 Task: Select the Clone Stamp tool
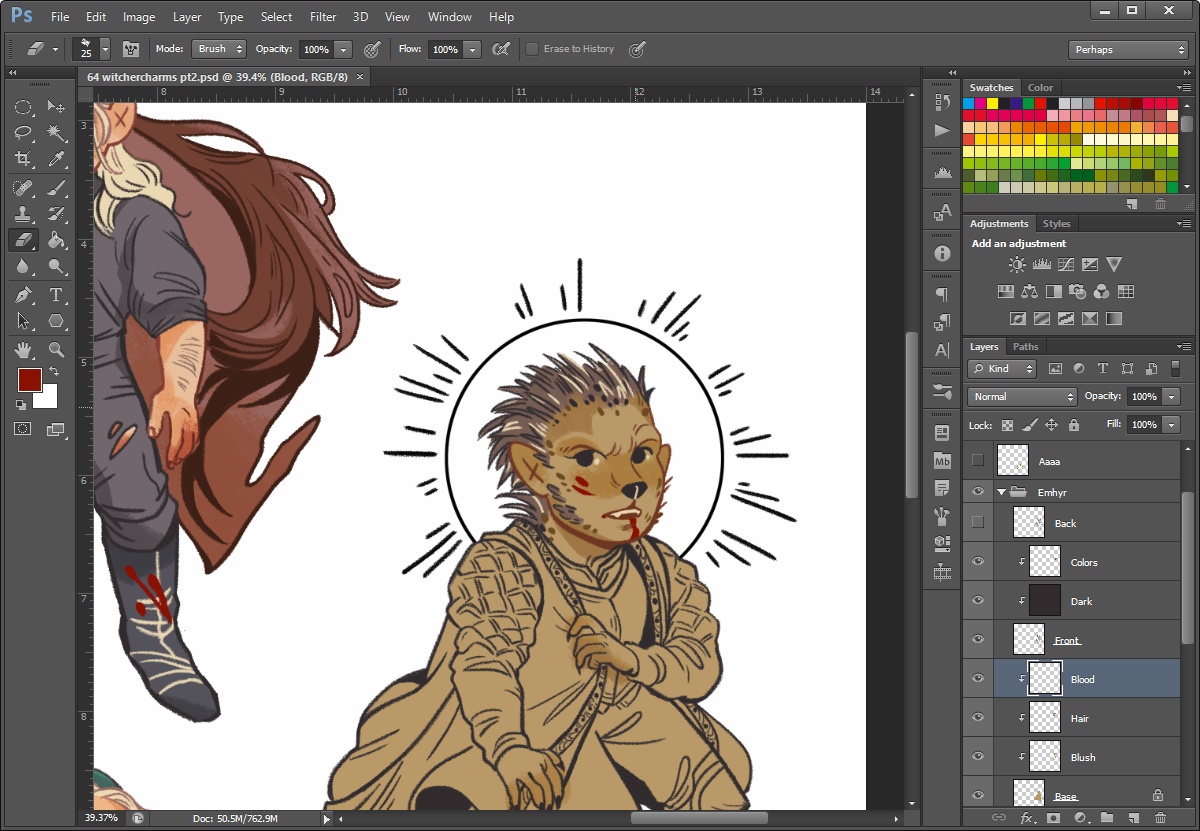coord(23,214)
